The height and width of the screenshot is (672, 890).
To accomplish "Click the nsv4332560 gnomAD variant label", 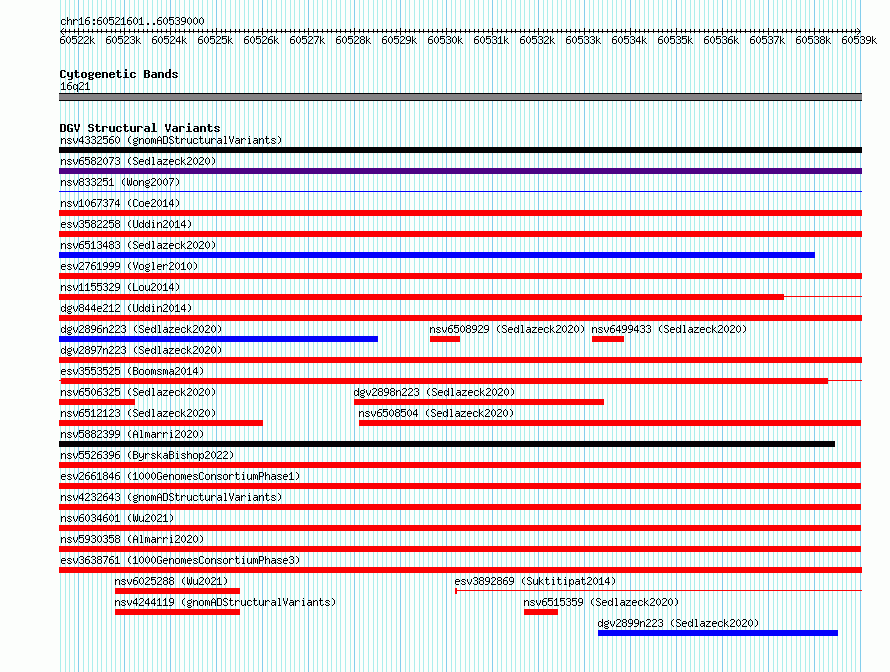I will click(171, 140).
